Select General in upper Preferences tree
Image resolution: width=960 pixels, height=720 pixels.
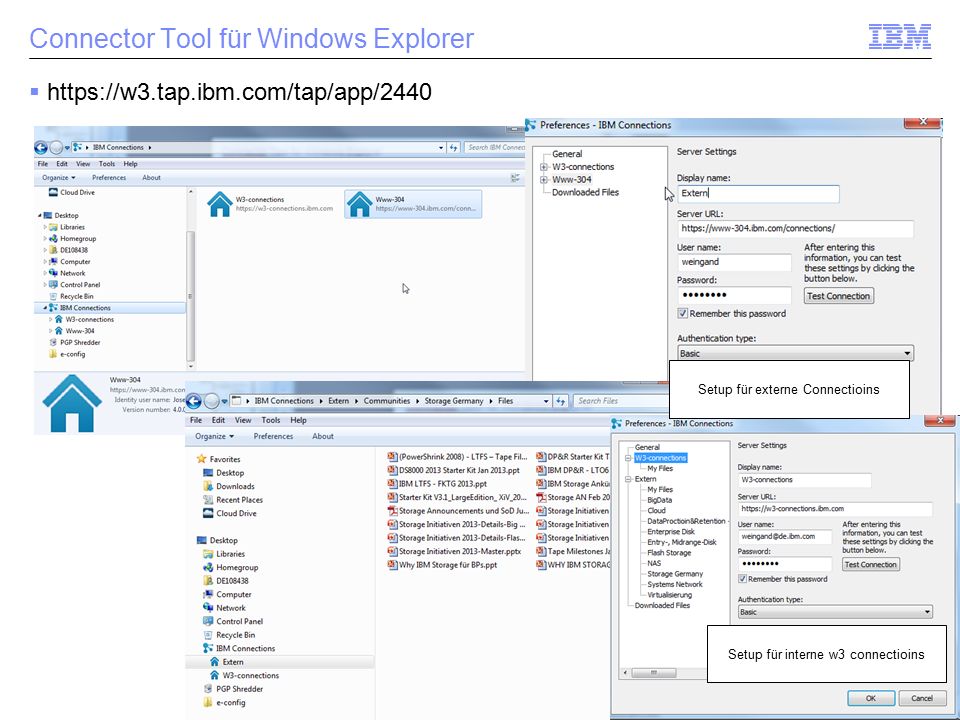(567, 154)
